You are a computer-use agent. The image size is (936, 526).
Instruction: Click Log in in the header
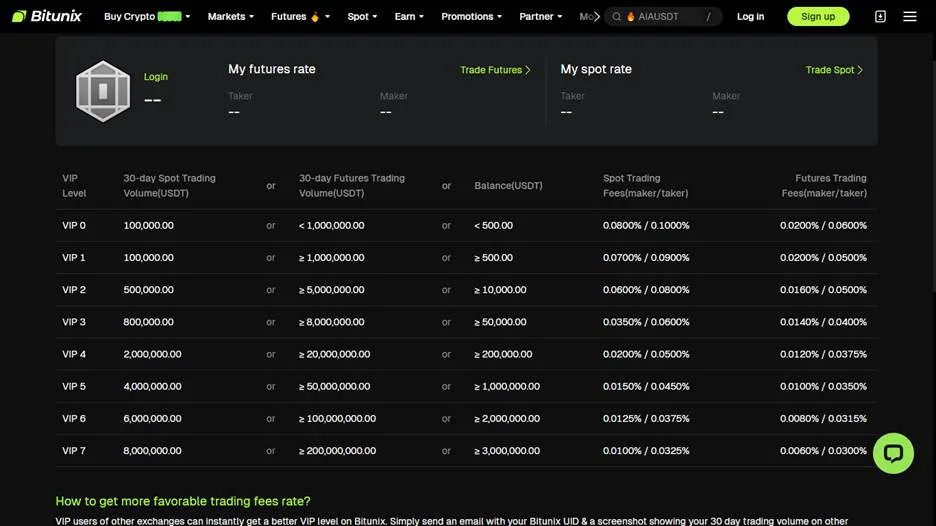tap(750, 17)
